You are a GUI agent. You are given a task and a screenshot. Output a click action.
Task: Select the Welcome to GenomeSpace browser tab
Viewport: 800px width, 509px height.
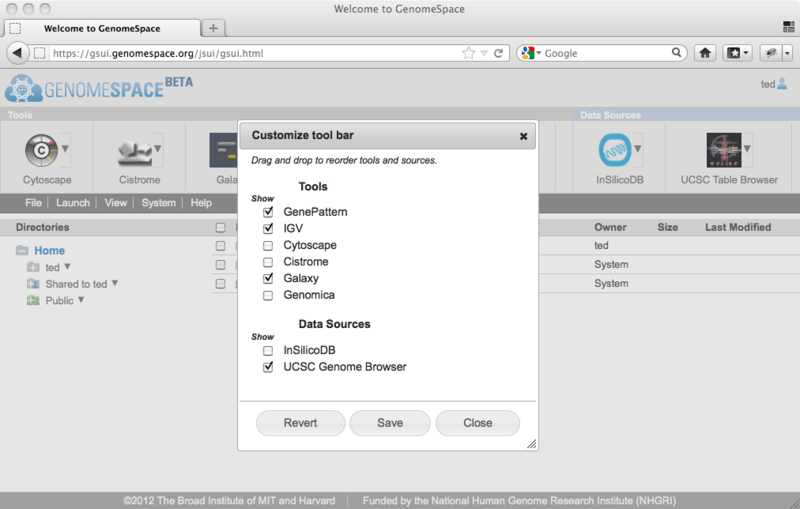[102, 28]
